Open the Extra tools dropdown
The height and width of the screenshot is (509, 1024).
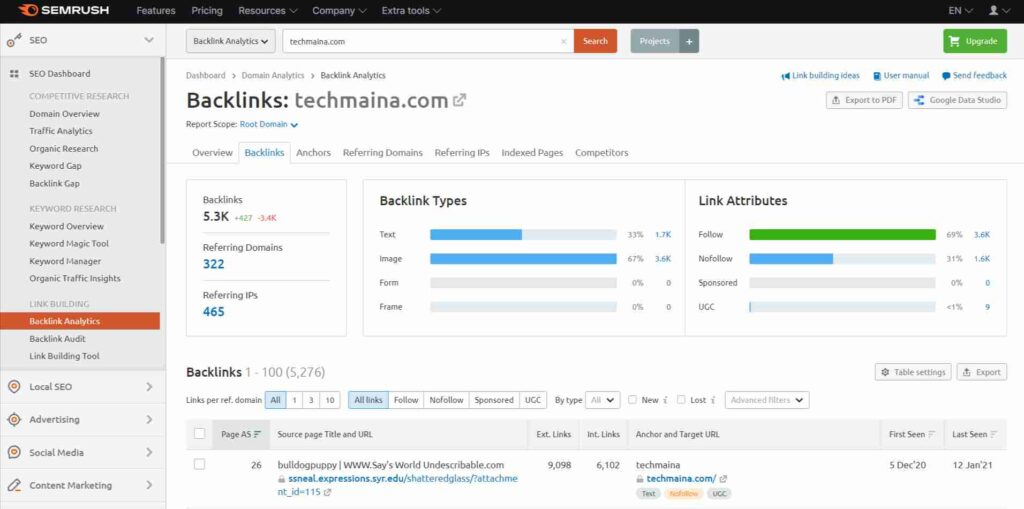click(411, 11)
